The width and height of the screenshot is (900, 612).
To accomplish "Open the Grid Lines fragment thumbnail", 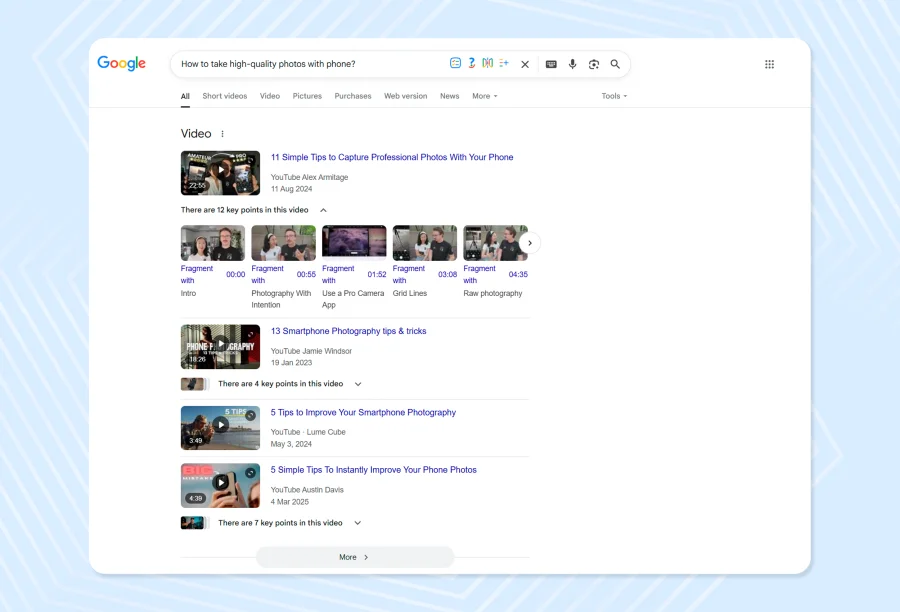I will [425, 243].
